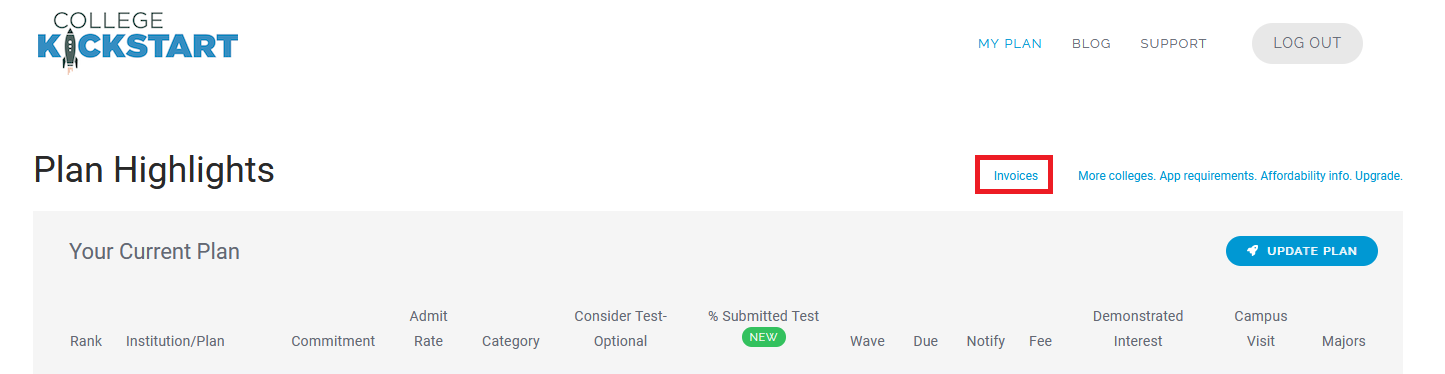Click the Demonstrated Interest column header
1445x374 pixels.
pos(1138,328)
